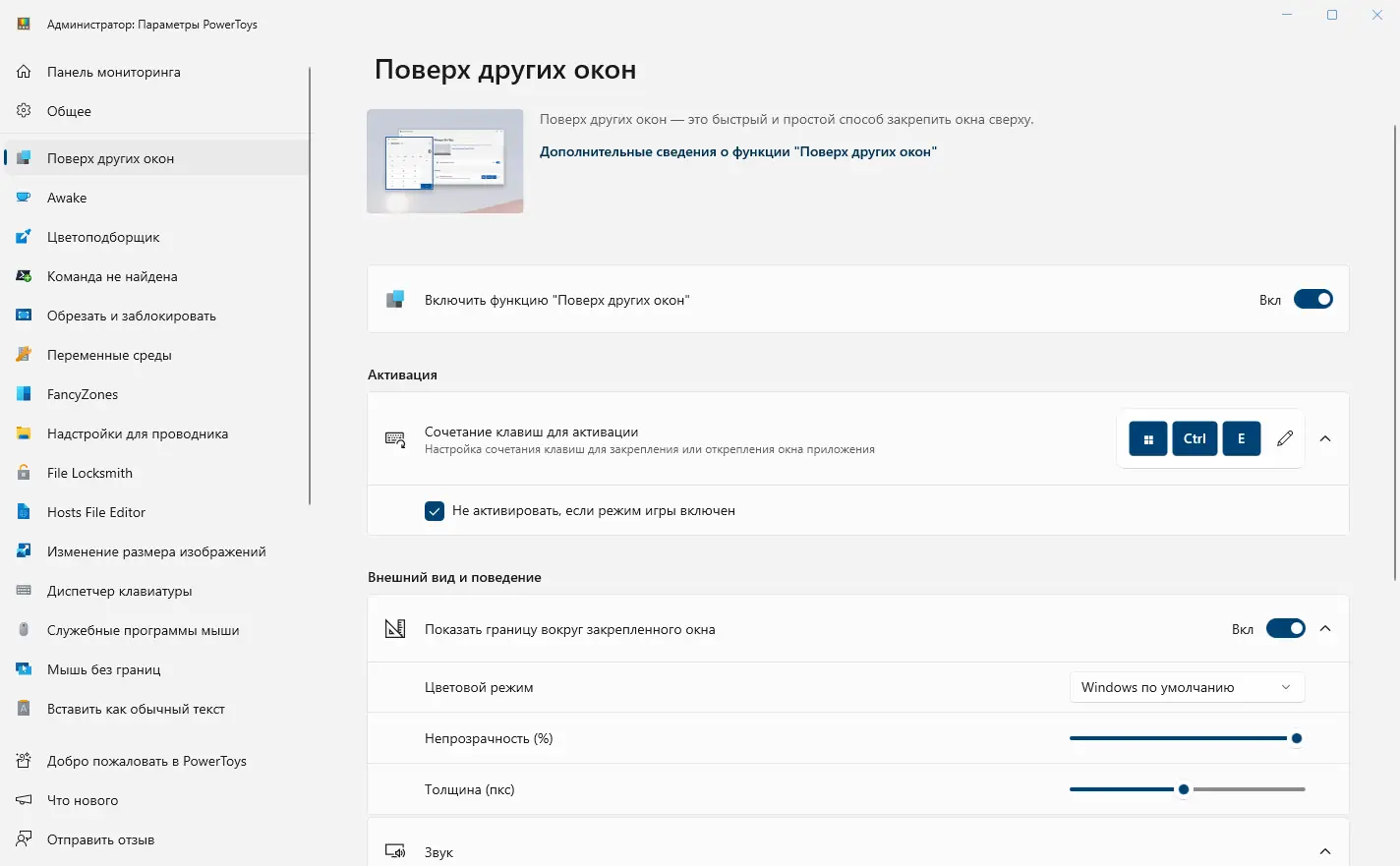Click the Изменение размера изображений icon
Viewport: 1400px width, 866px height.
click(24, 551)
